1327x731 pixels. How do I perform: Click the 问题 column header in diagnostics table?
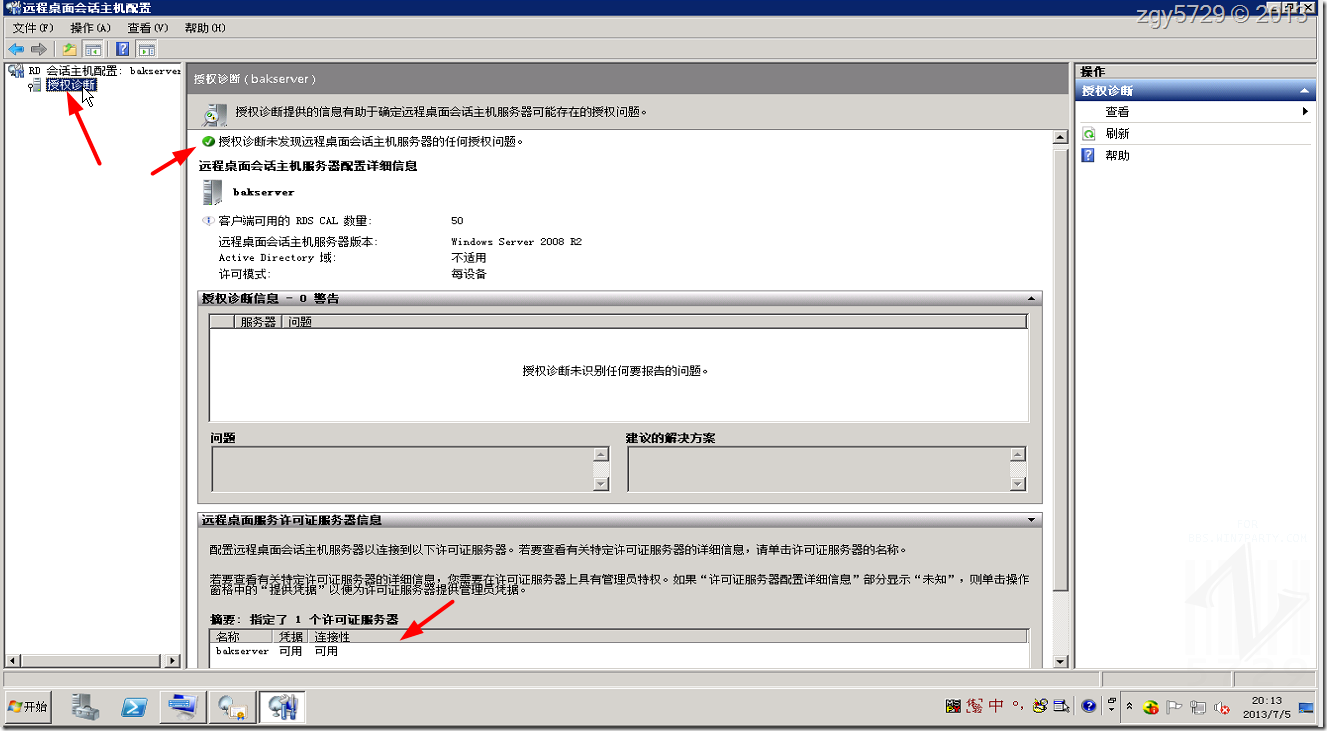point(655,322)
